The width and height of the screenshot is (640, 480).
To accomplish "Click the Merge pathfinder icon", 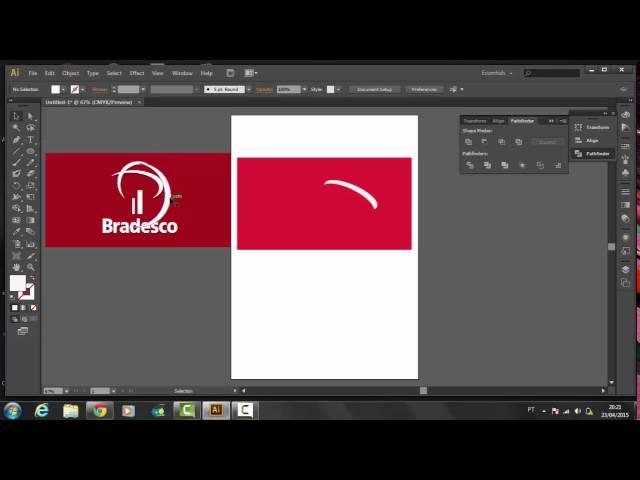I will point(505,165).
